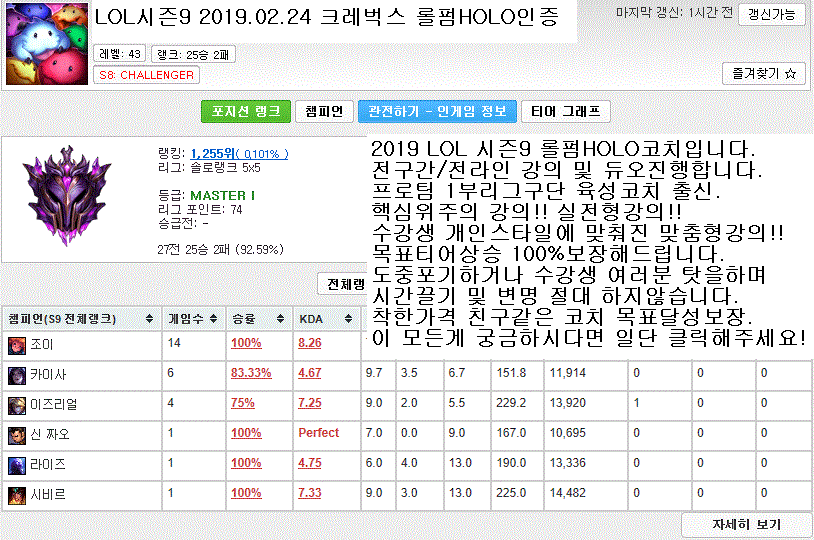Click the 조이 champion name

point(42,345)
